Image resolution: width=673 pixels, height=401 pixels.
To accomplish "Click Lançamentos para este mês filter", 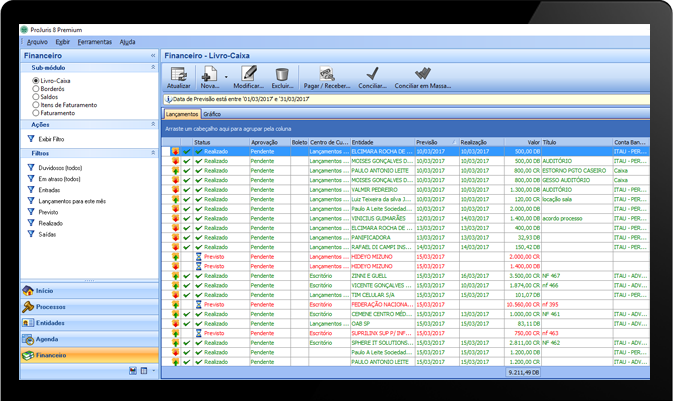I will point(72,201).
